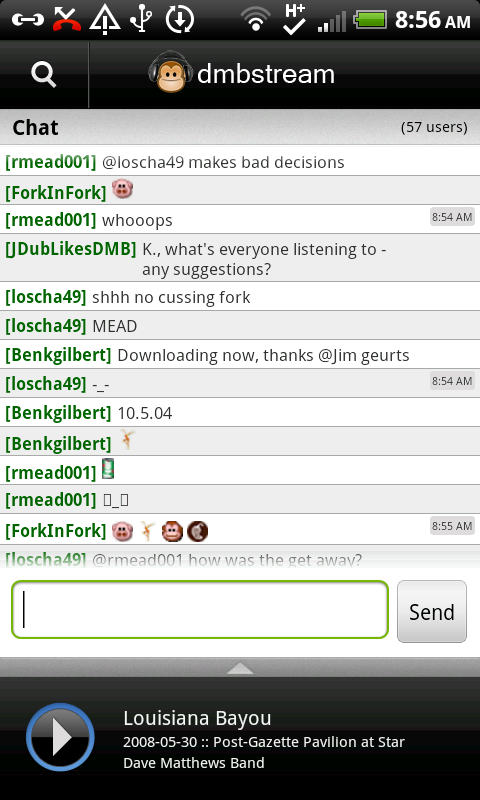Tap the battery emoji from rmead001
The image size is (480, 800).
[x=108, y=468]
